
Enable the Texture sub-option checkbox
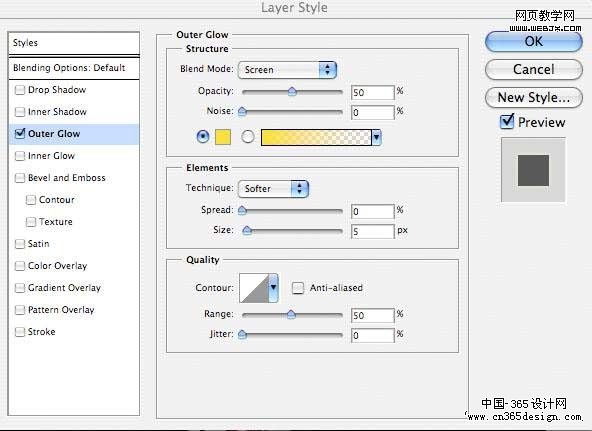click(x=31, y=222)
